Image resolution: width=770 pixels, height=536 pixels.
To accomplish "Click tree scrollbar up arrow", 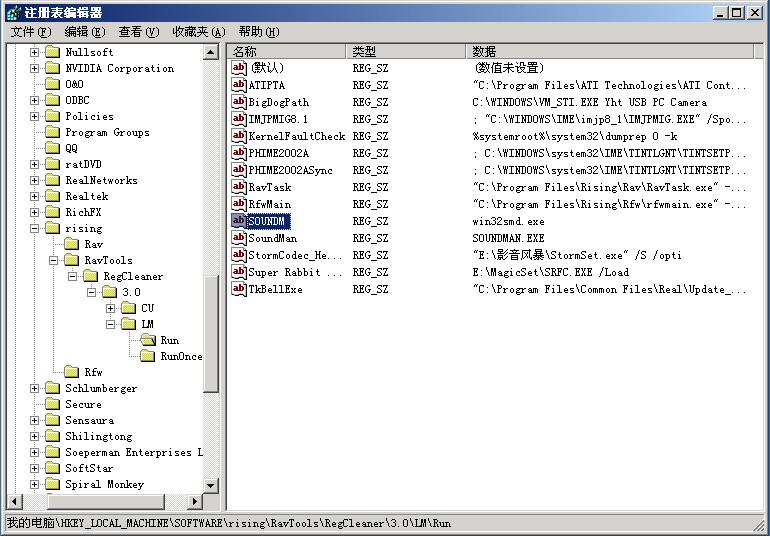I will tap(211, 52).
